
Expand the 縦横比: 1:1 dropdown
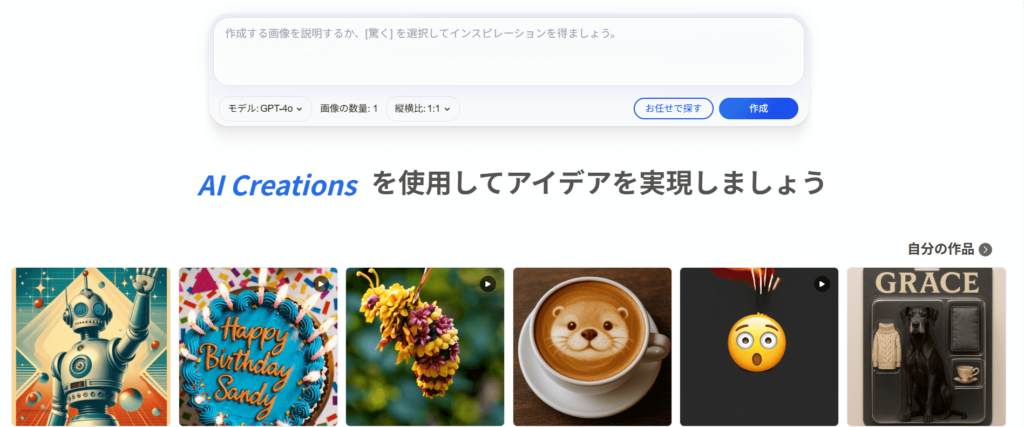point(423,109)
